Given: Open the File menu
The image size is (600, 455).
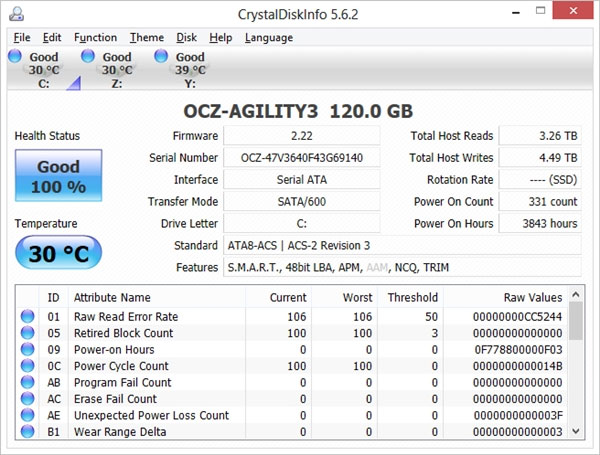Looking at the screenshot, I should [x=22, y=38].
